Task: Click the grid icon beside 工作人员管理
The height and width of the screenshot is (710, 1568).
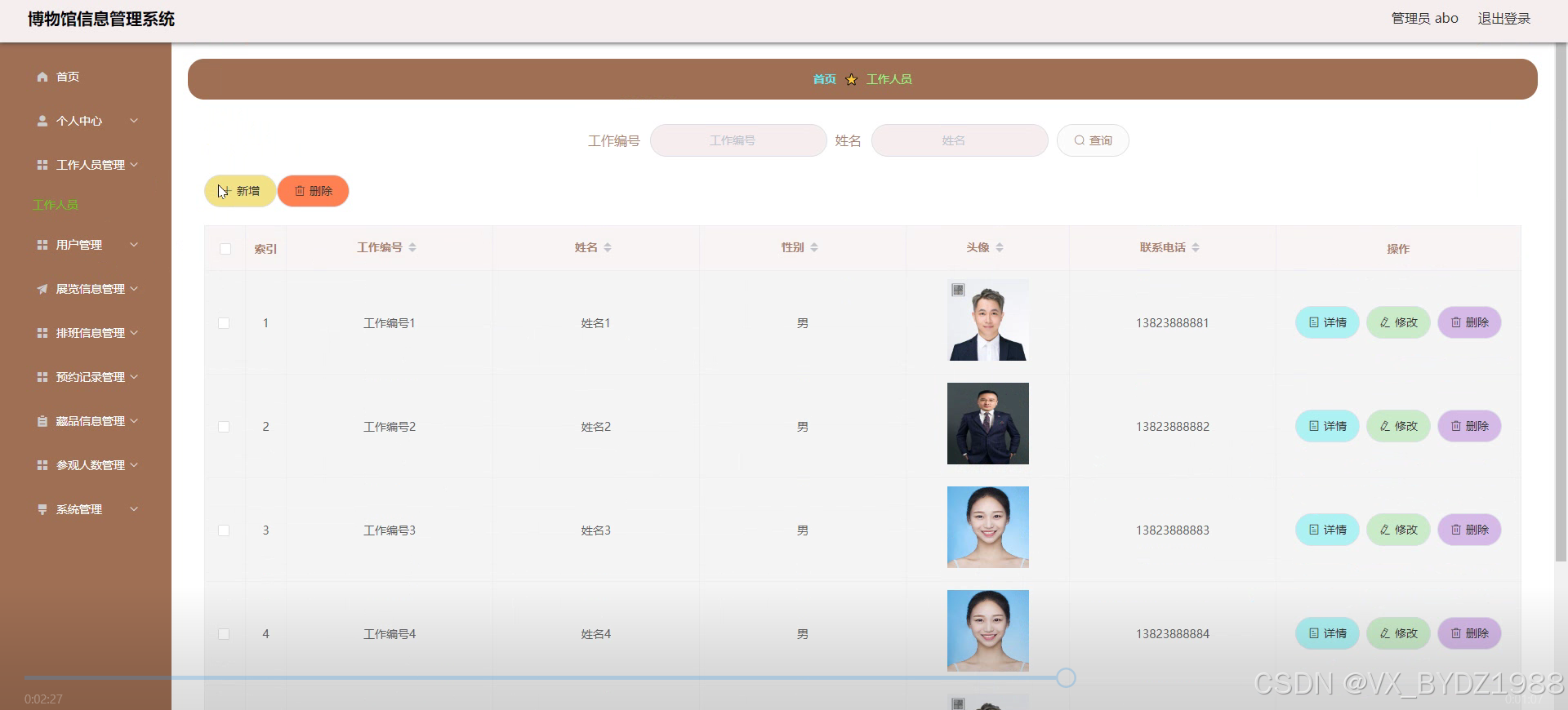Action: click(42, 165)
